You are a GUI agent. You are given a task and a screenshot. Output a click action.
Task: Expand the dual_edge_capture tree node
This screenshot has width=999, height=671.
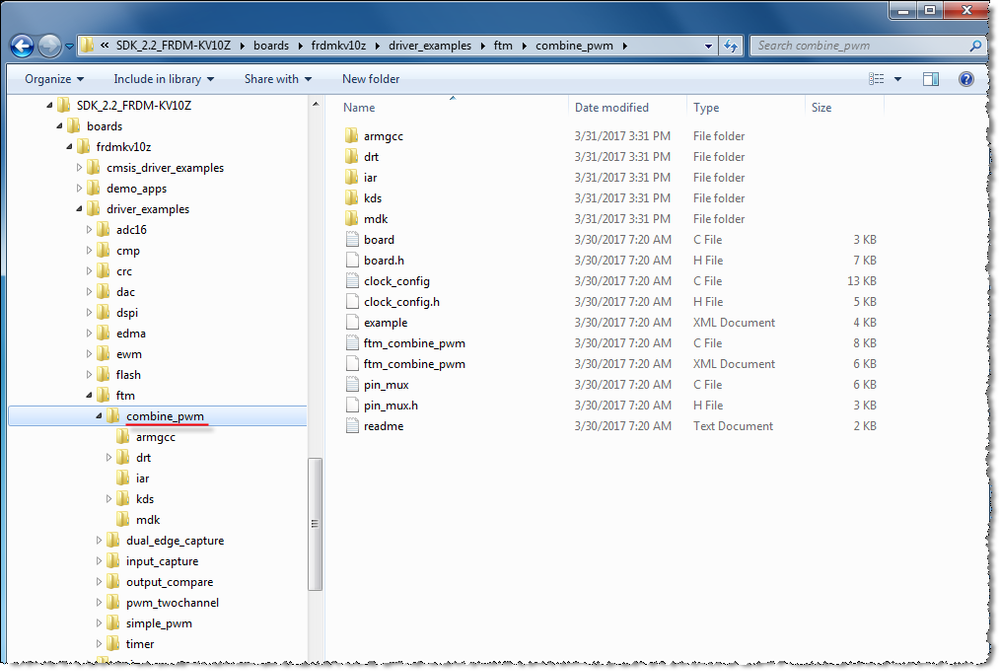(98, 539)
